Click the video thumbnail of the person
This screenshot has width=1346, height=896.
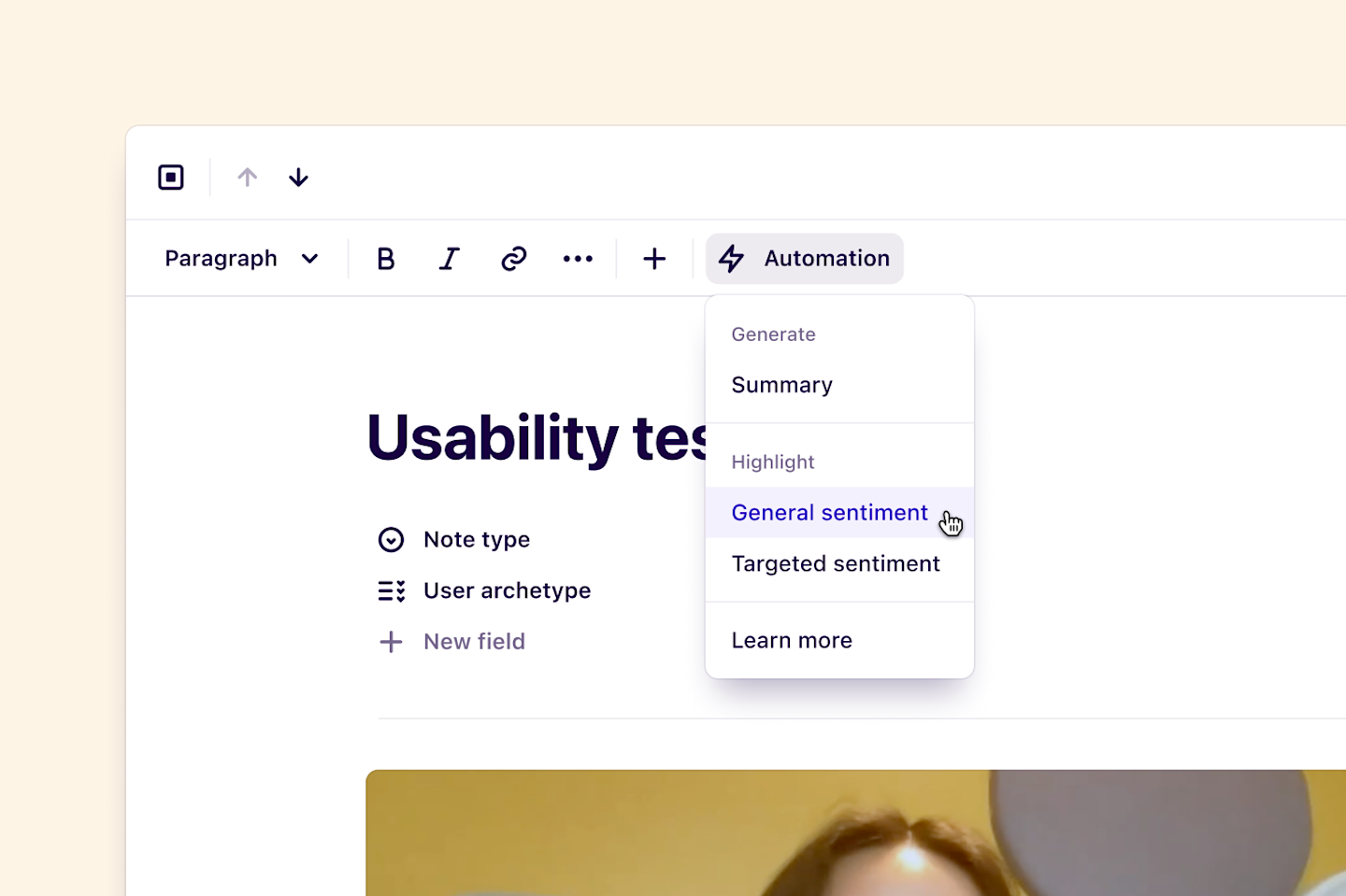(x=855, y=832)
